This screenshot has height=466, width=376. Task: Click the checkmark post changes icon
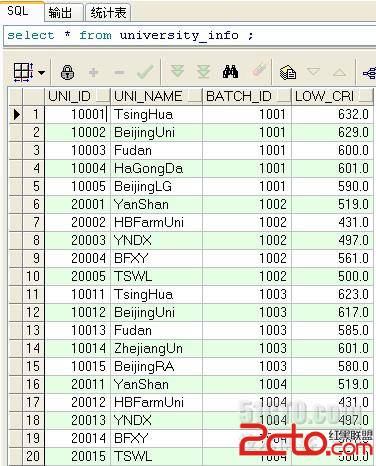145,72
